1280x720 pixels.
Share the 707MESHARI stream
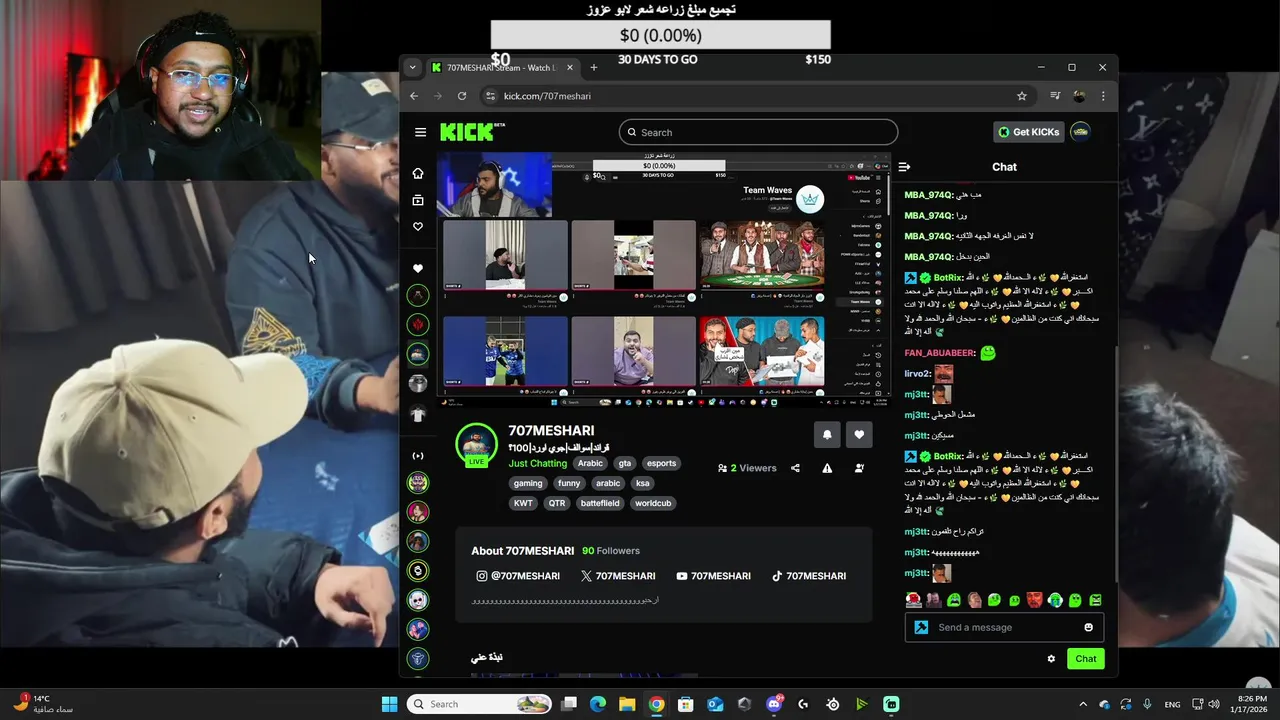[x=795, y=468]
